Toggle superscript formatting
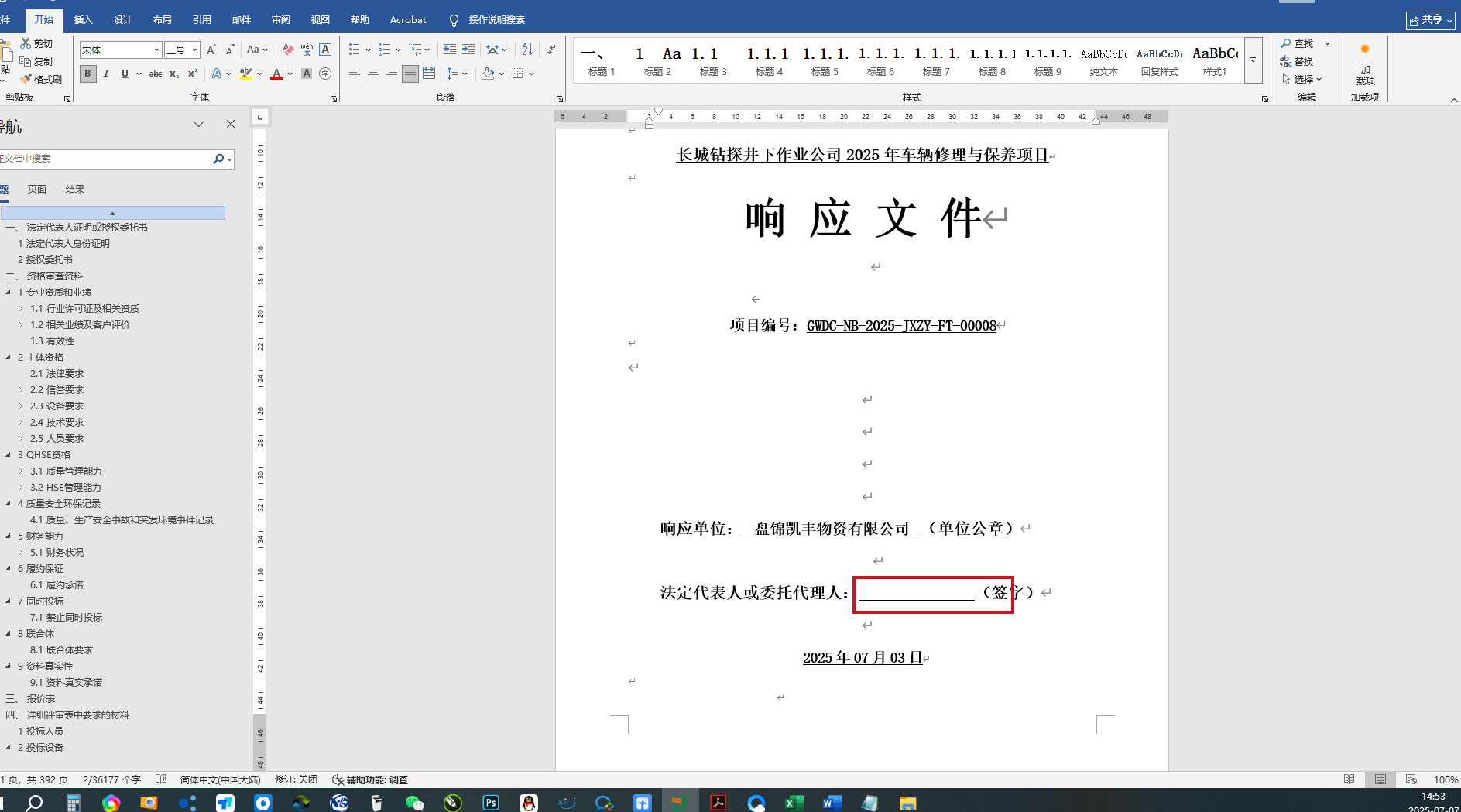The height and width of the screenshot is (812, 1461). coord(193,74)
